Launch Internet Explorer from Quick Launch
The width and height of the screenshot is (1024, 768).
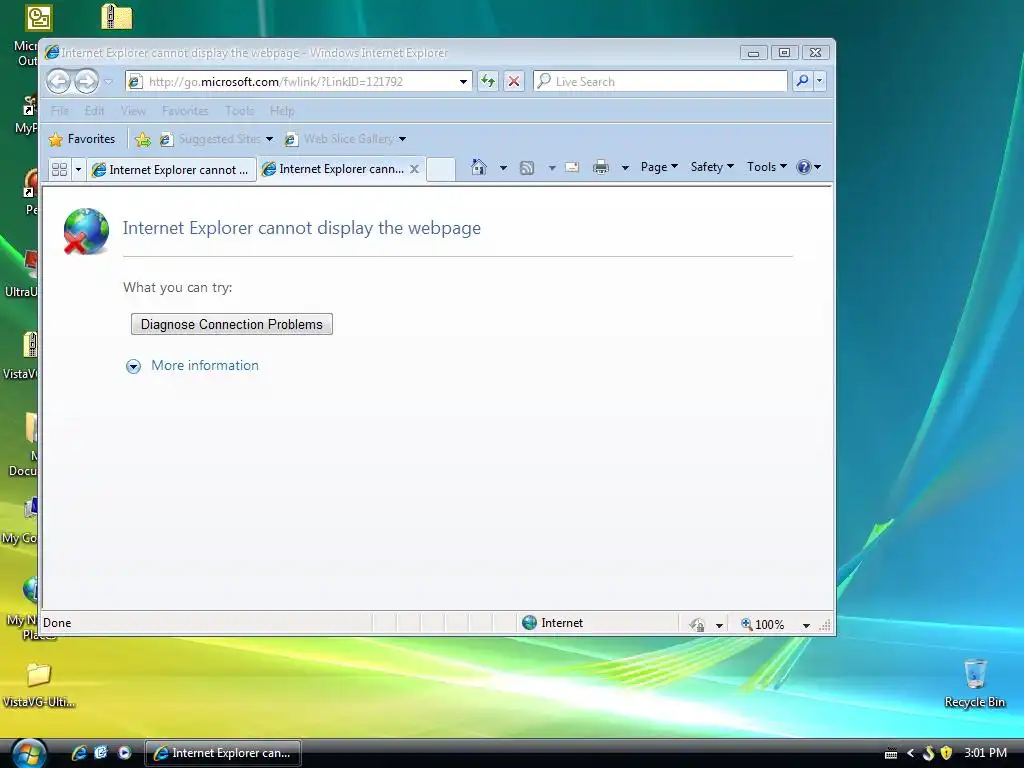pyautogui.click(x=79, y=753)
